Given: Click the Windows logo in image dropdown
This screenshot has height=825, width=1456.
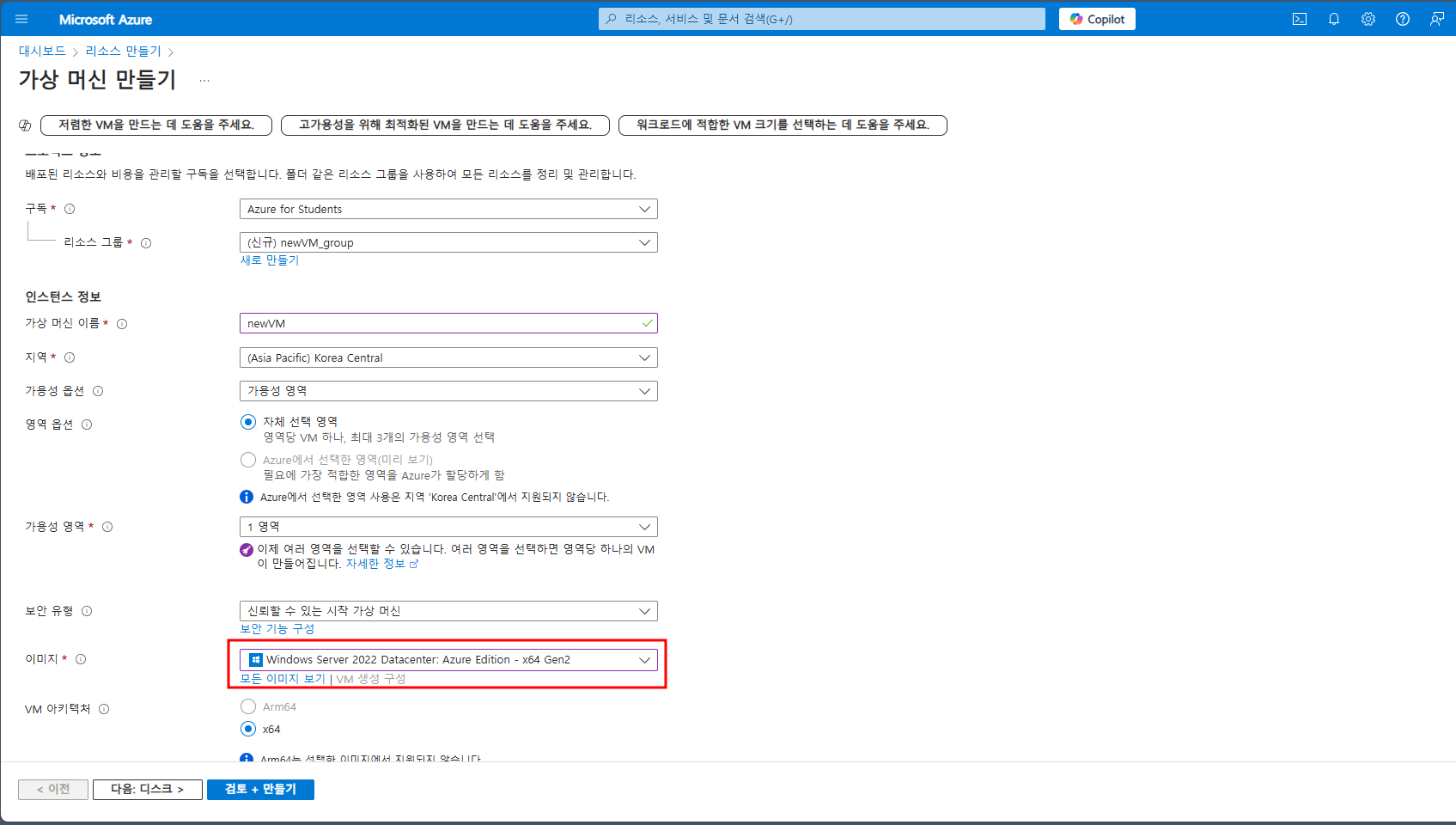Looking at the screenshot, I should pyautogui.click(x=255, y=660).
